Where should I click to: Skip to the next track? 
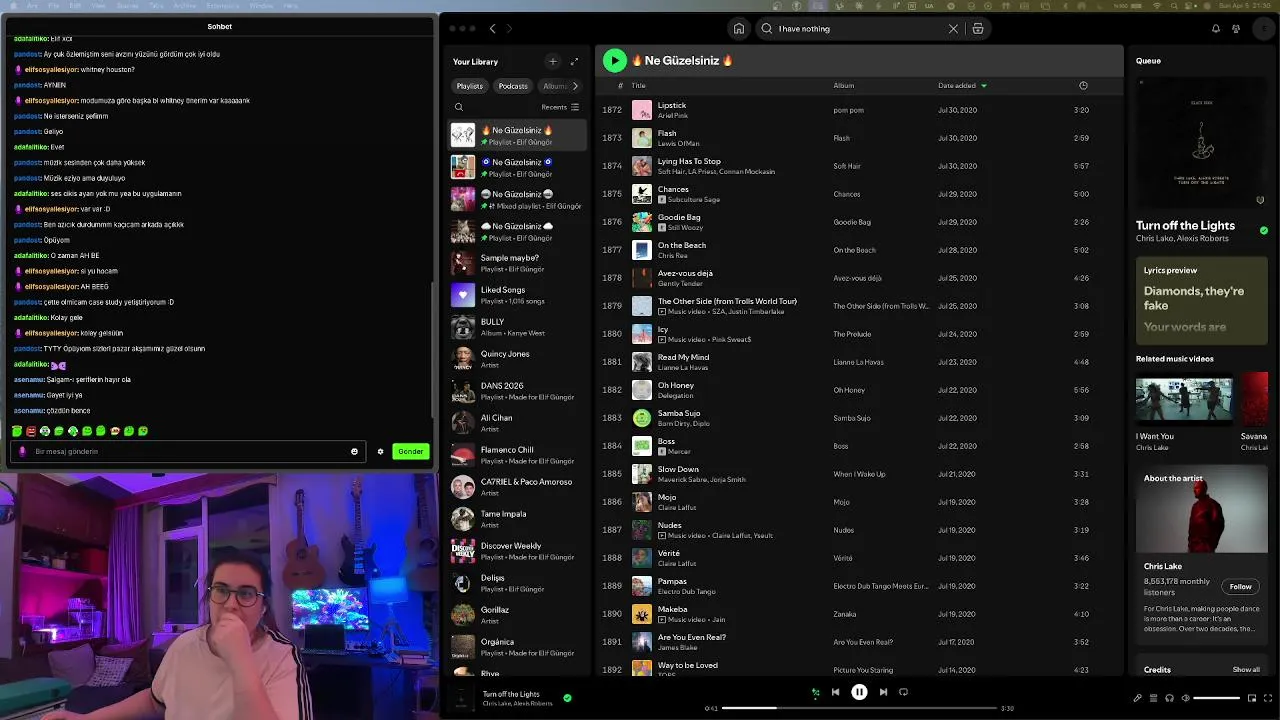(883, 692)
